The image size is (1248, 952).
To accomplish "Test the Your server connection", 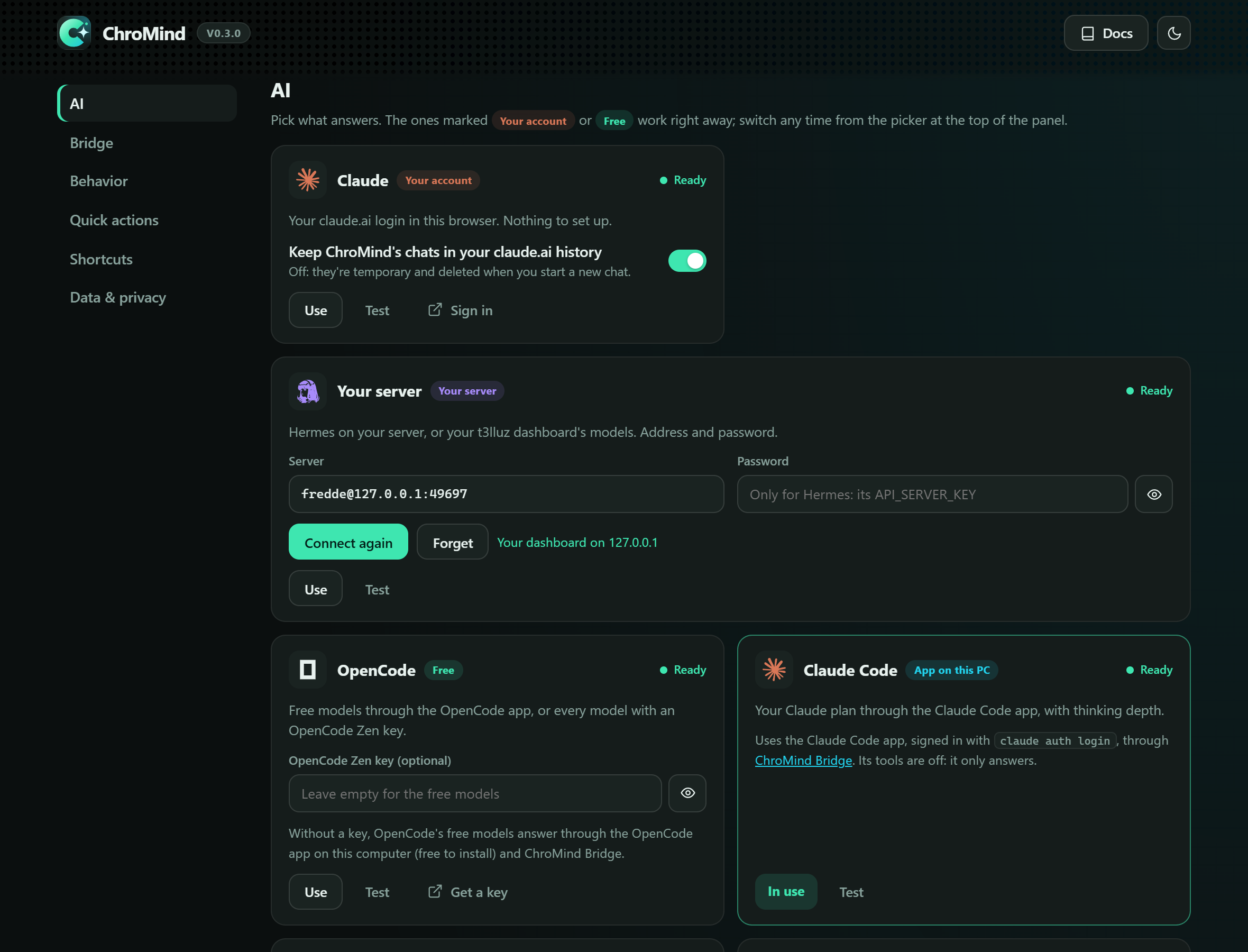I will [x=377, y=589].
